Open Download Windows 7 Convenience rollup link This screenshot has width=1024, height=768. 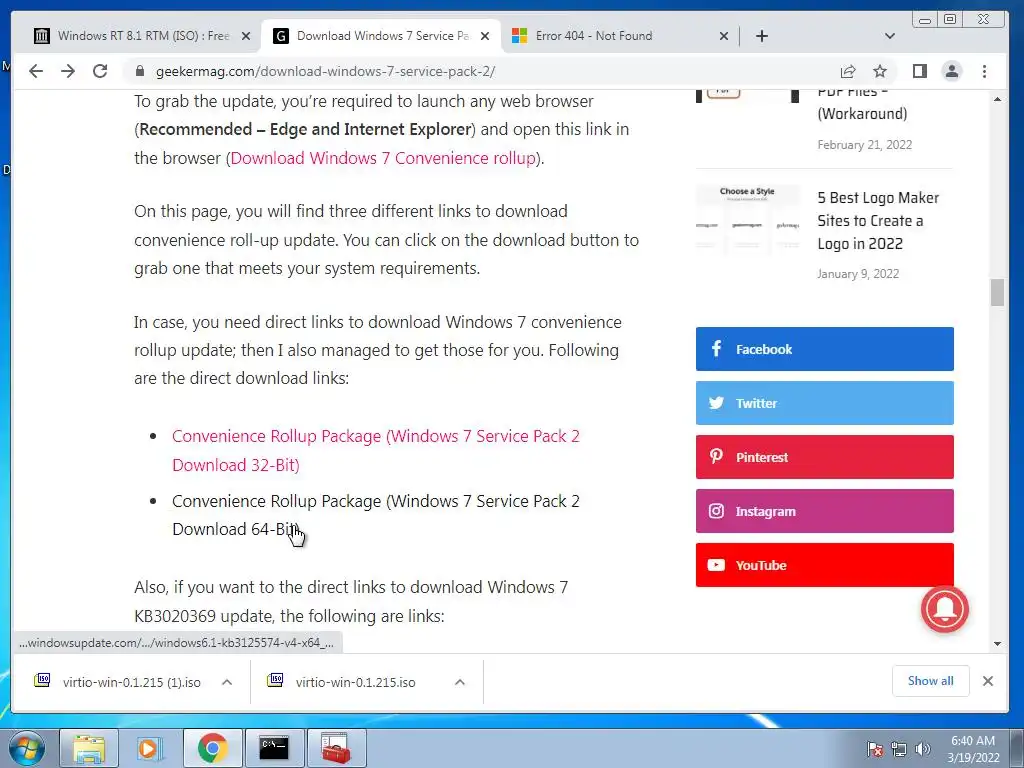tap(383, 158)
